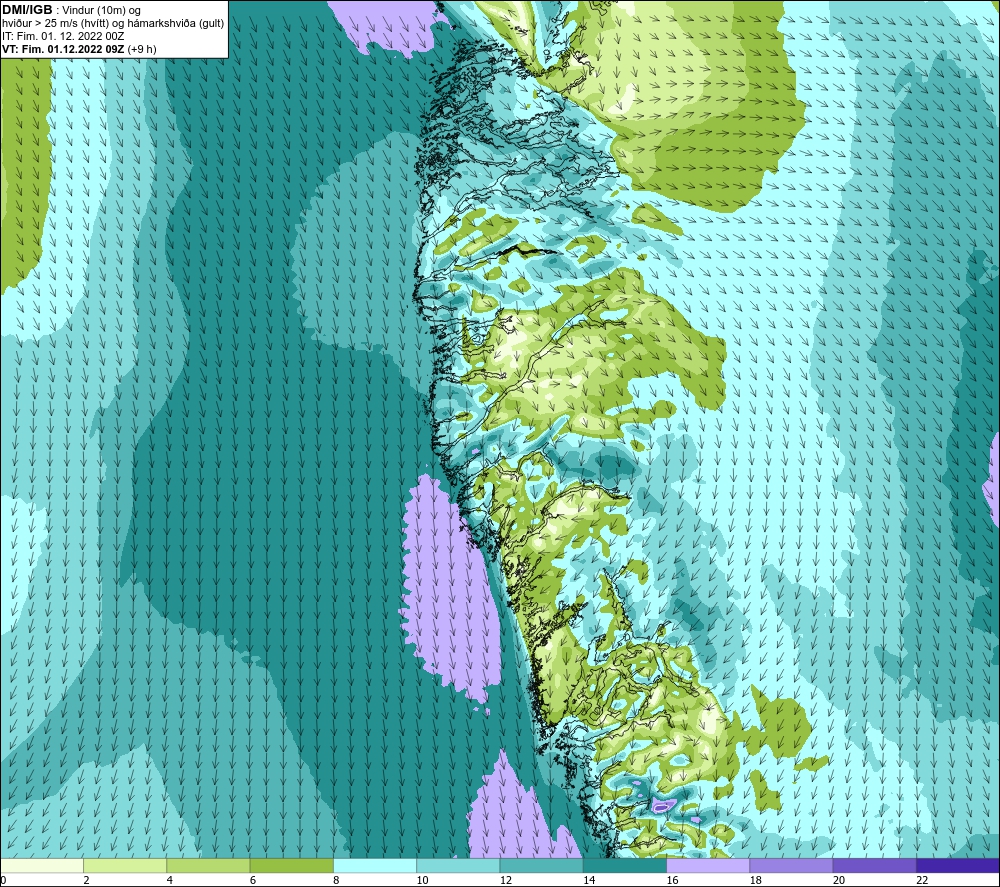Click the scale label "12"
This screenshot has height=887, width=1000.
[506, 880]
